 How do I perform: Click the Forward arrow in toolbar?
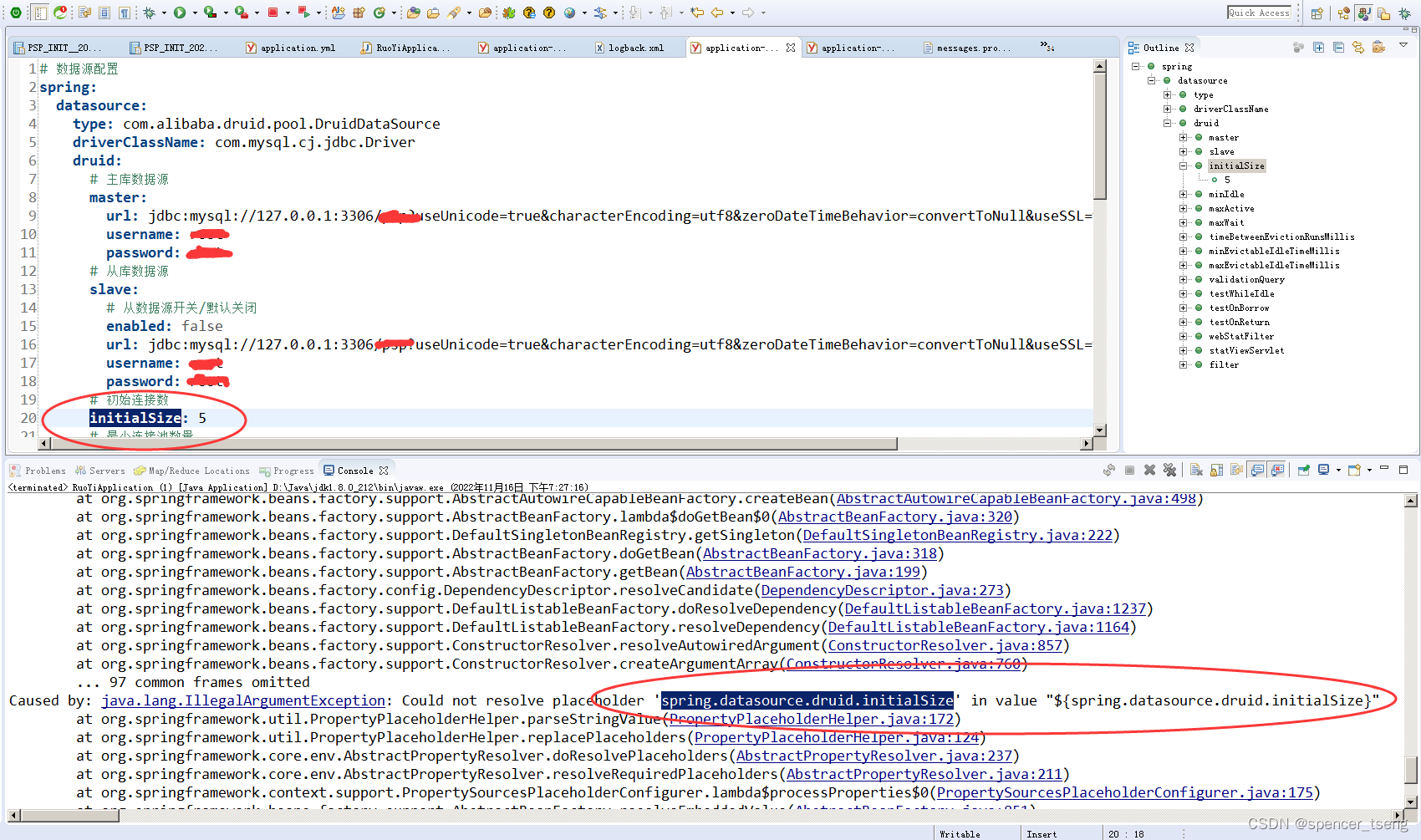click(x=748, y=13)
